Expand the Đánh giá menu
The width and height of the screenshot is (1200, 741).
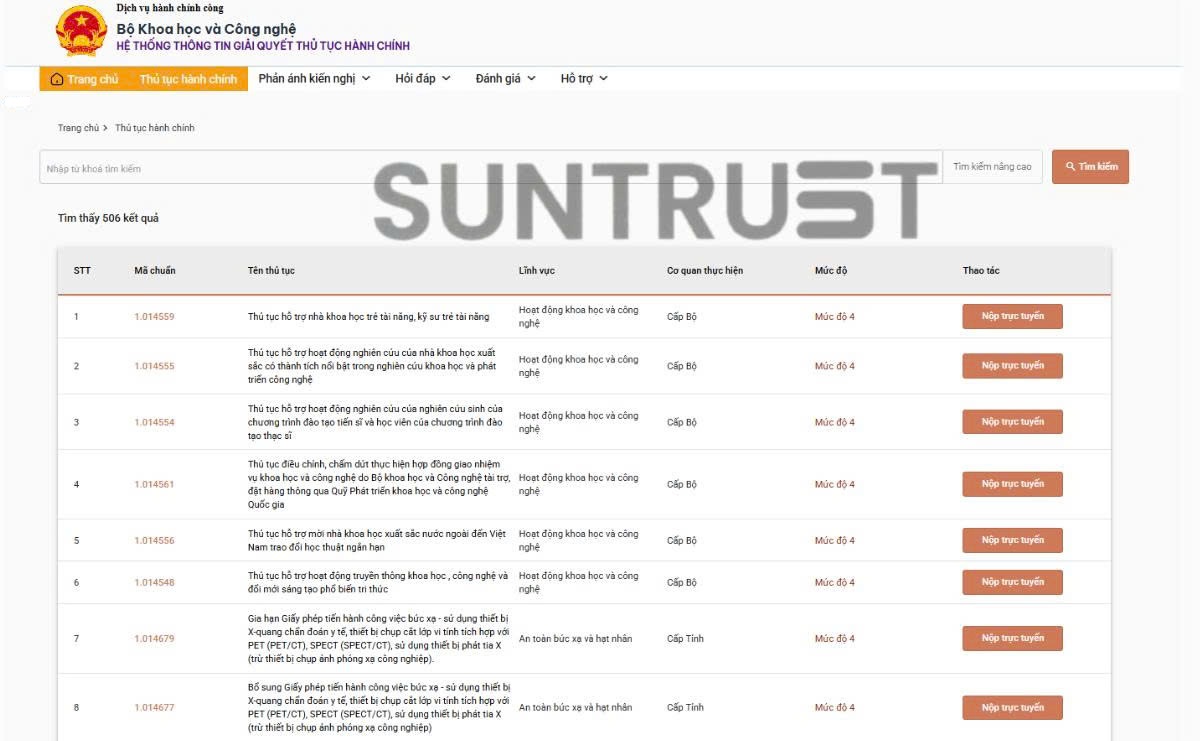click(505, 79)
